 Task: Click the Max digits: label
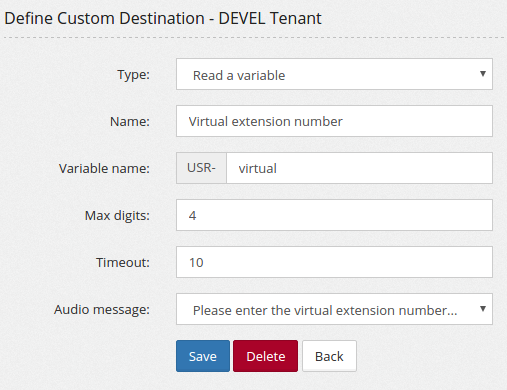coord(117,216)
